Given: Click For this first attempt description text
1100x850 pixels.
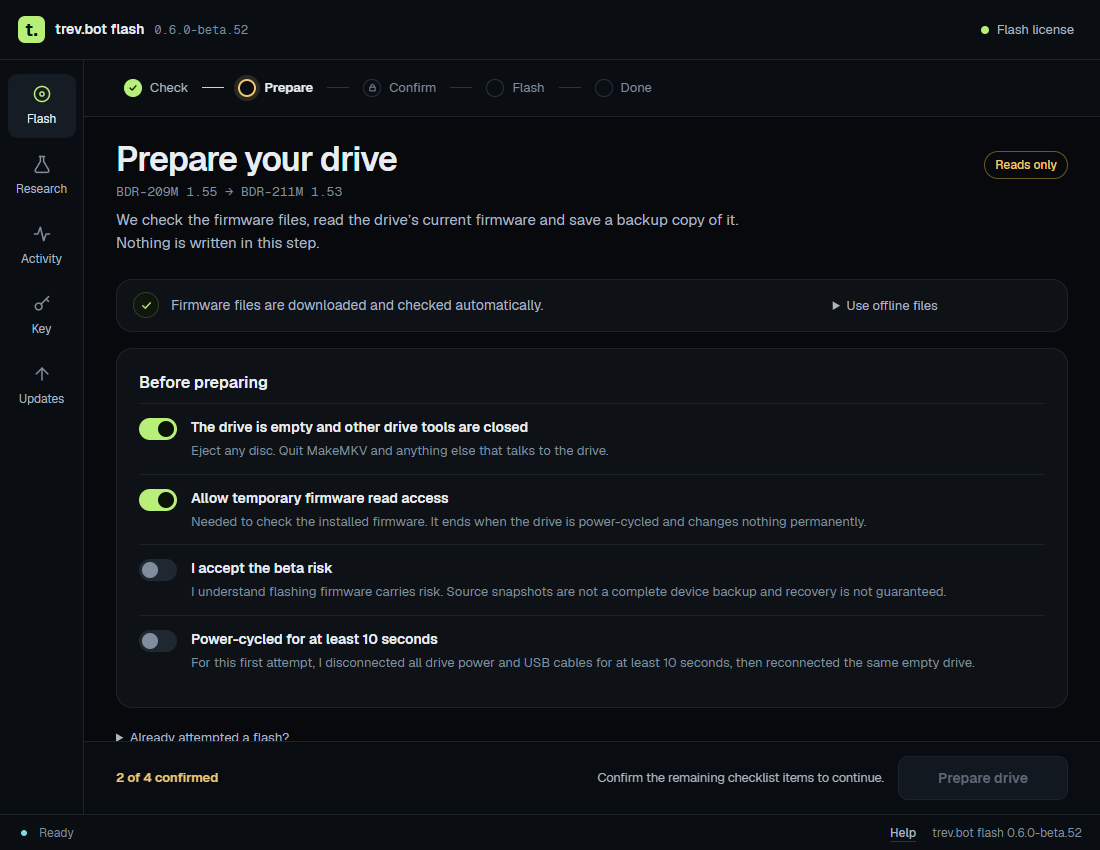Looking at the screenshot, I should click(x=582, y=663).
